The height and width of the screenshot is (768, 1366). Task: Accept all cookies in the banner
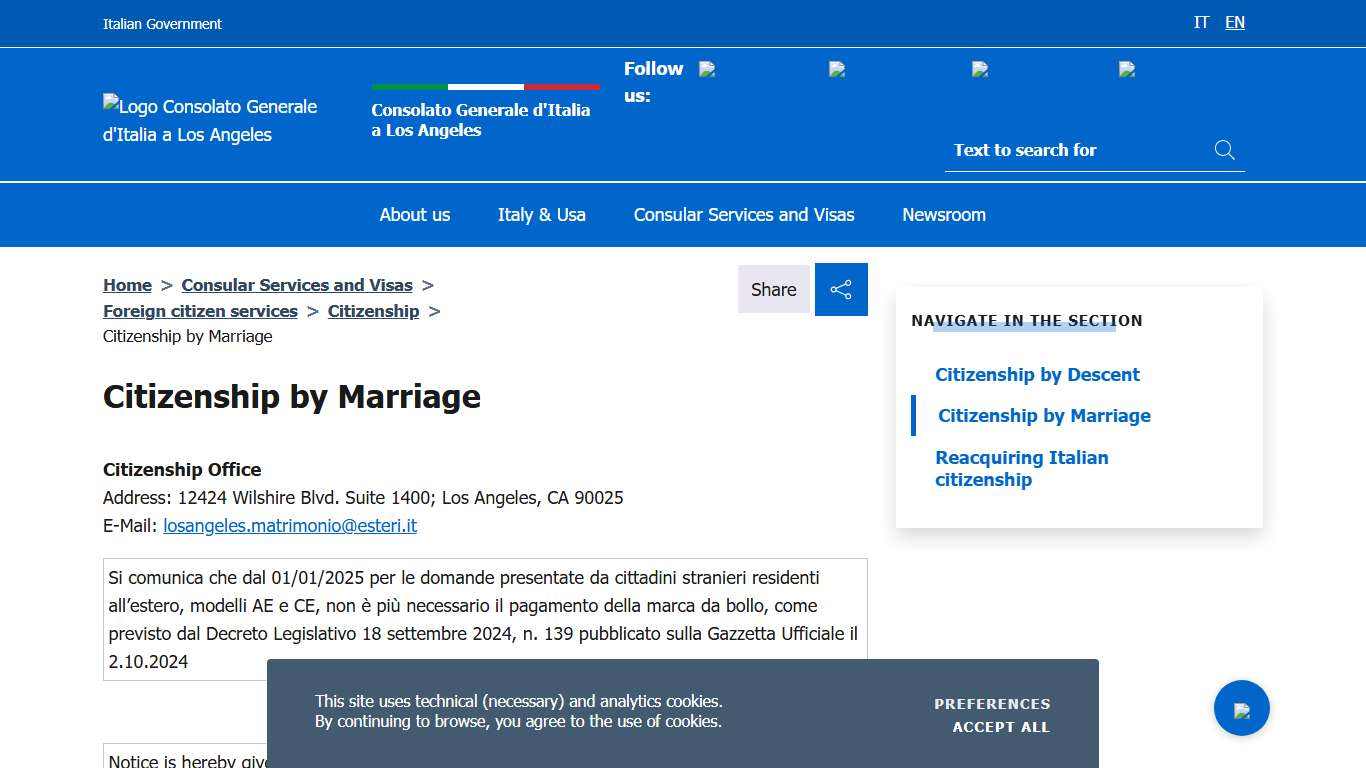pos(1000,727)
